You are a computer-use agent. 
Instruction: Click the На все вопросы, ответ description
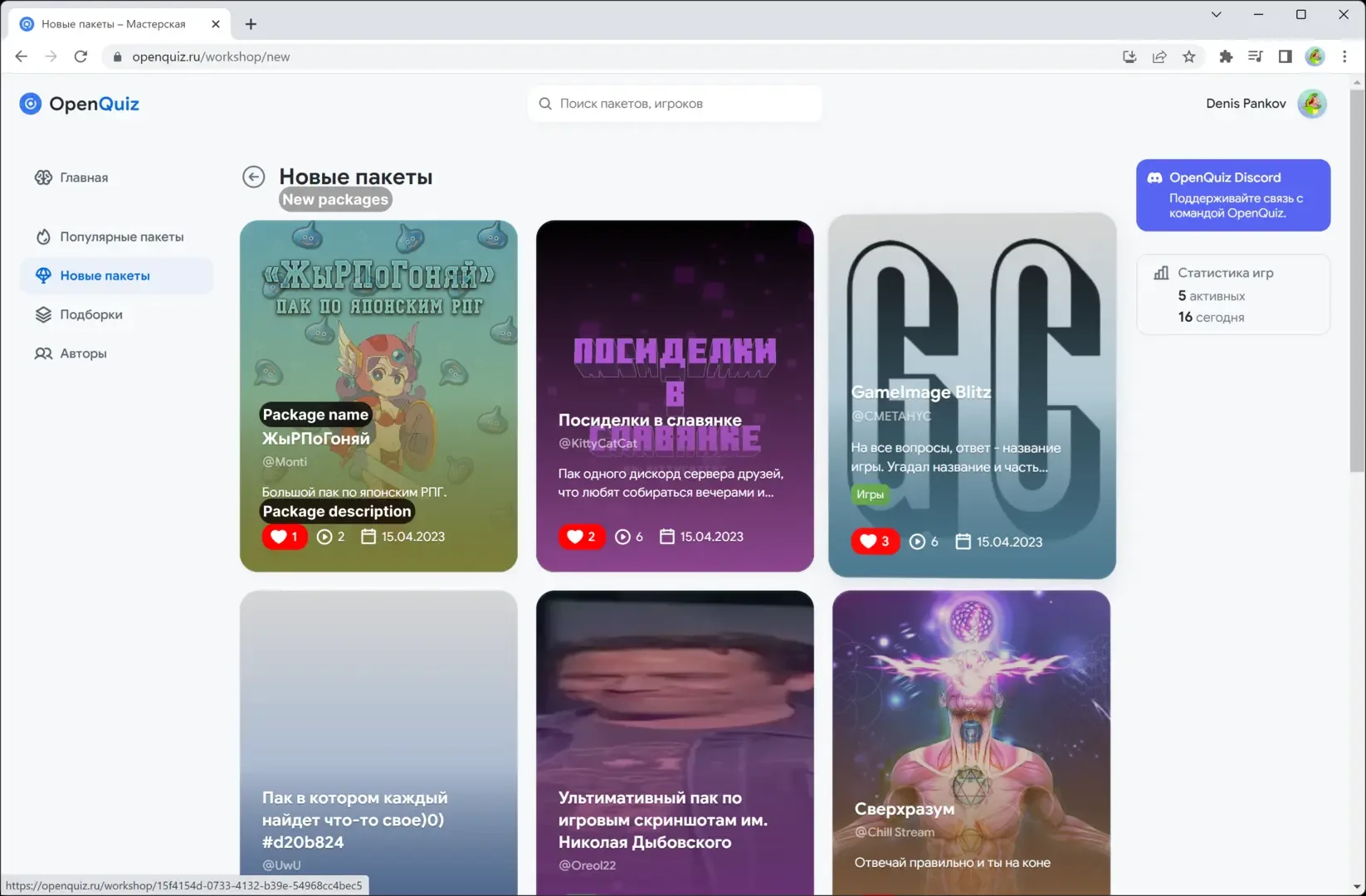pos(956,458)
